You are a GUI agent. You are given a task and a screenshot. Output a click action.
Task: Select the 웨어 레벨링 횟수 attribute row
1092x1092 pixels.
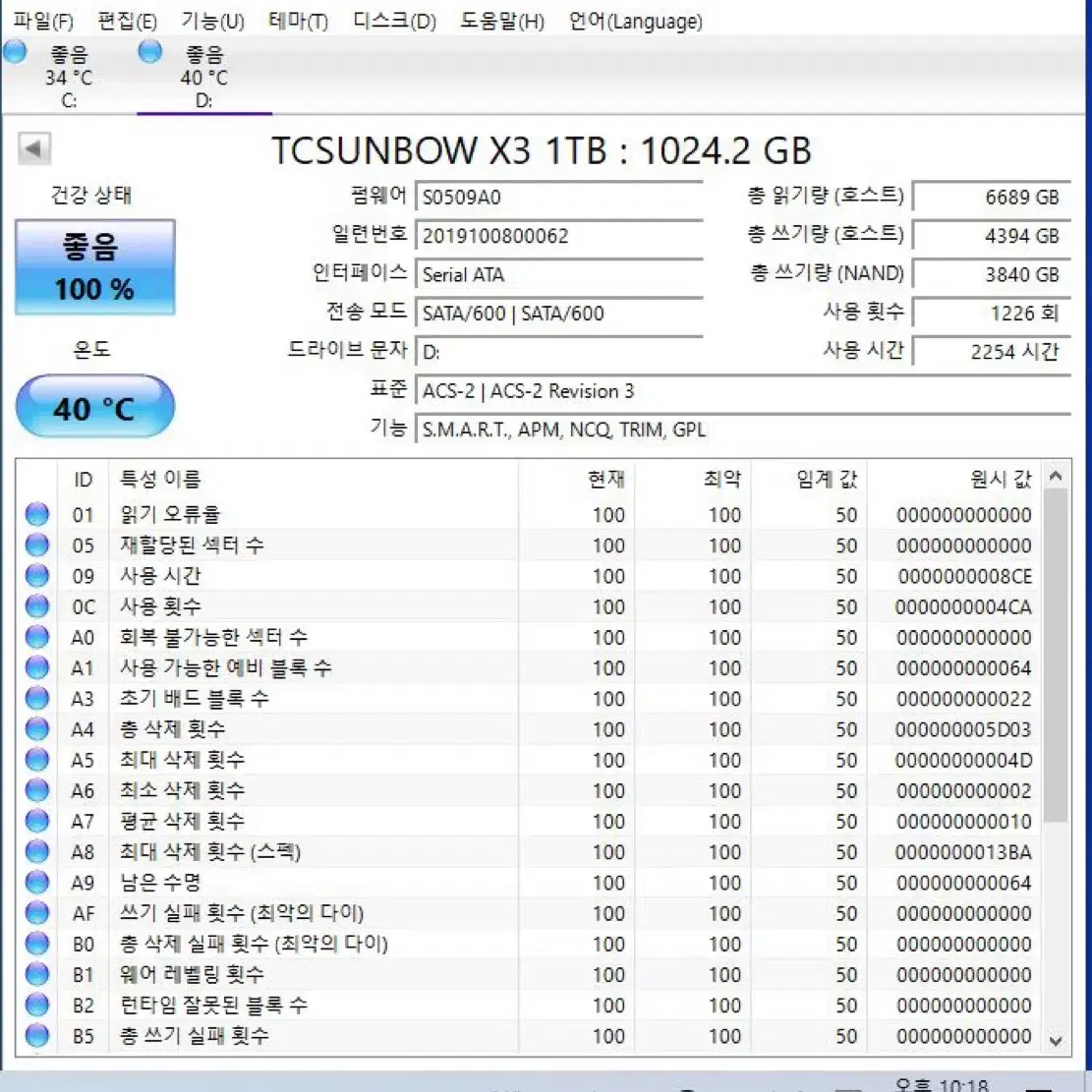[x=529, y=974]
